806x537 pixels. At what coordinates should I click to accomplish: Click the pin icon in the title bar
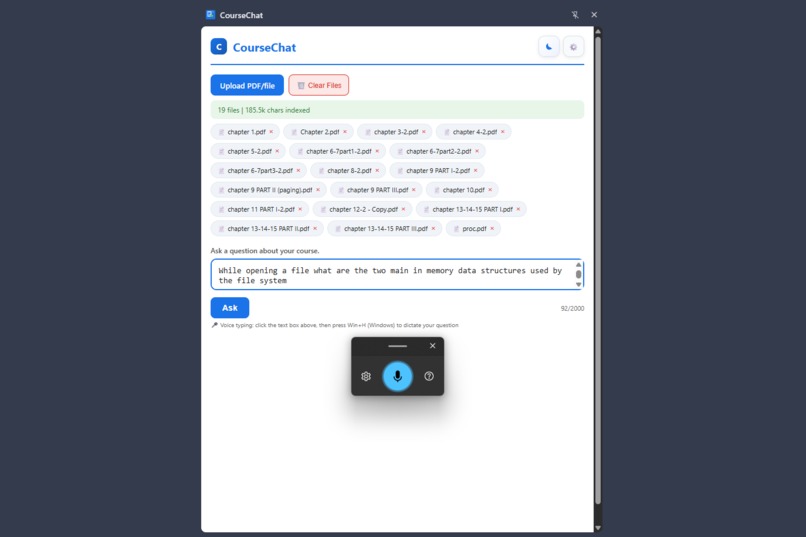pos(575,15)
